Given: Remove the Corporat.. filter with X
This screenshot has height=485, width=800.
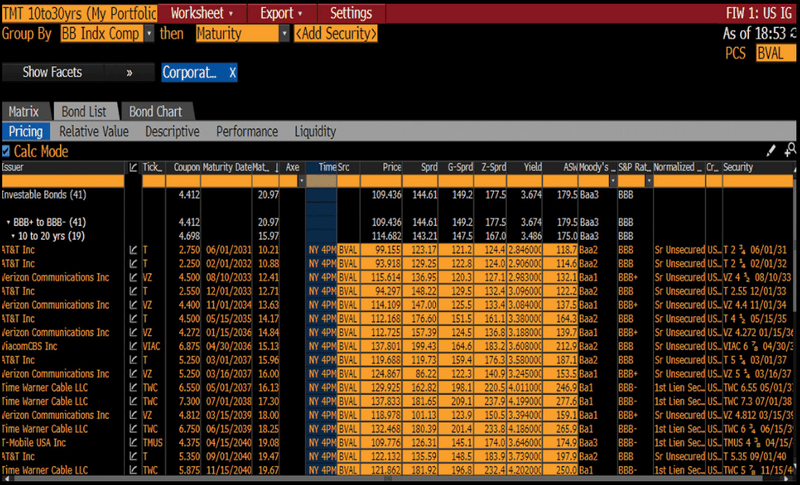Looking at the screenshot, I should click(x=232, y=73).
